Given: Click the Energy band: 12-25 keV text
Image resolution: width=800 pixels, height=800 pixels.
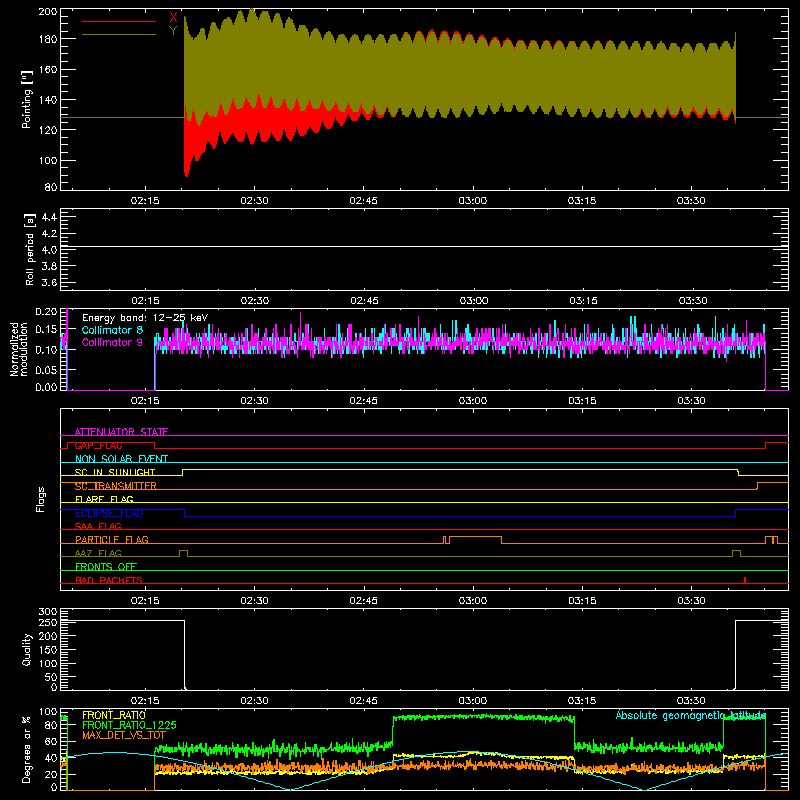Looking at the screenshot, I should pyautogui.click(x=145, y=318).
